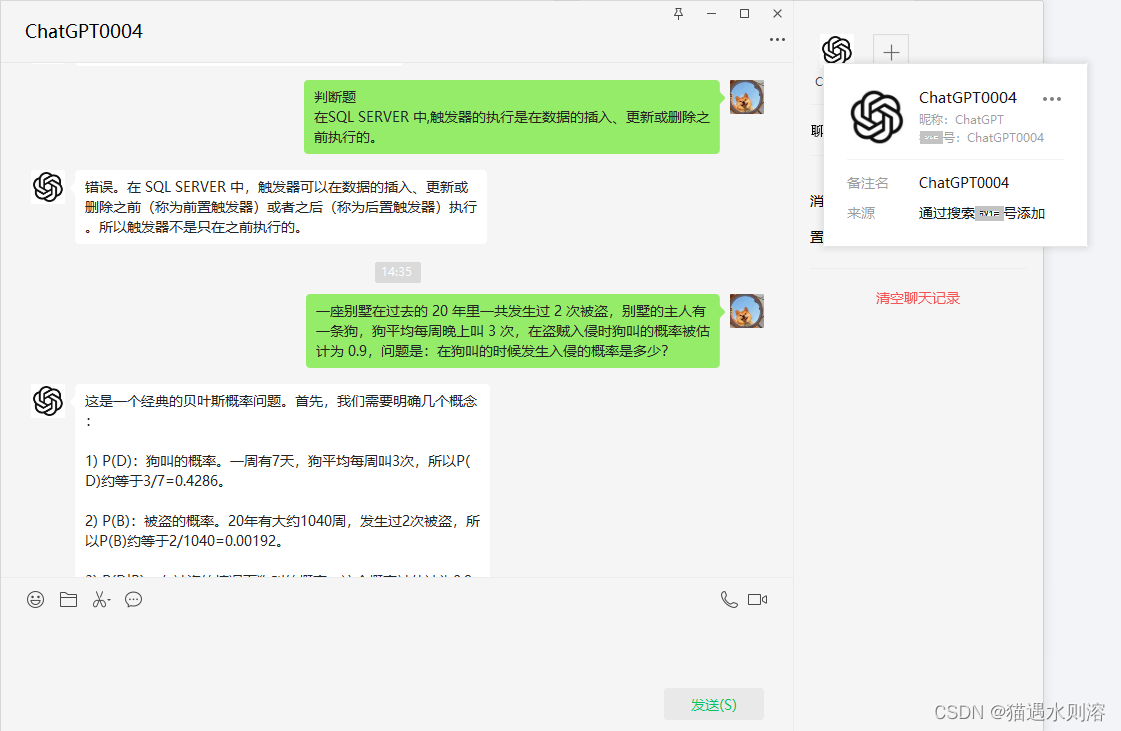Screen dimensions: 1121x731
Task: Send message with 发送(S) button
Action: point(713,705)
